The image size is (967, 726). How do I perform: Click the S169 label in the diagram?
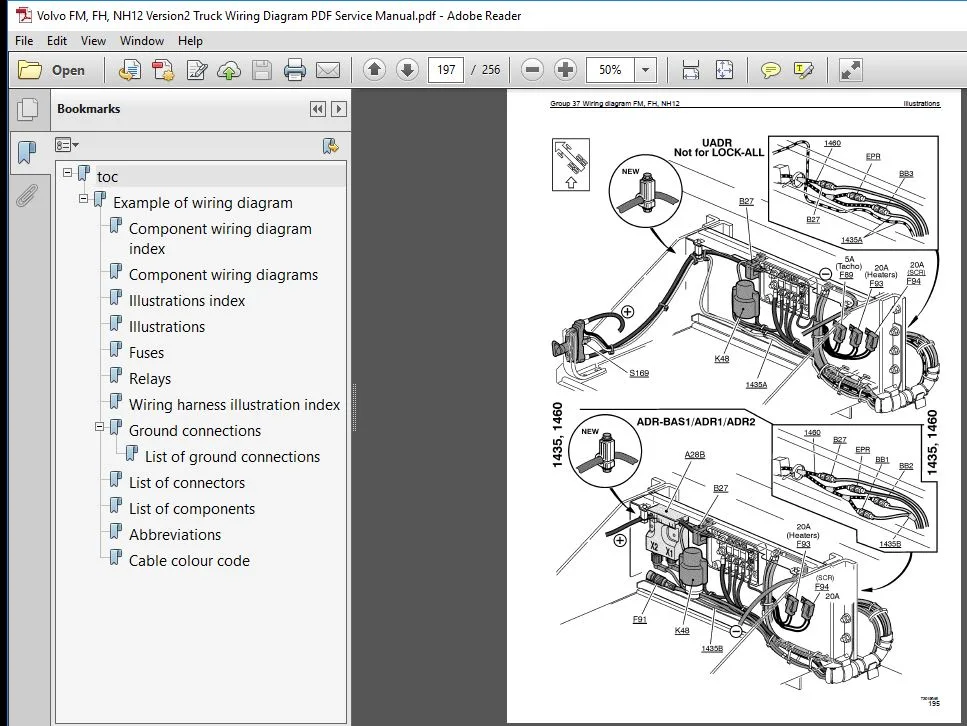(639, 373)
